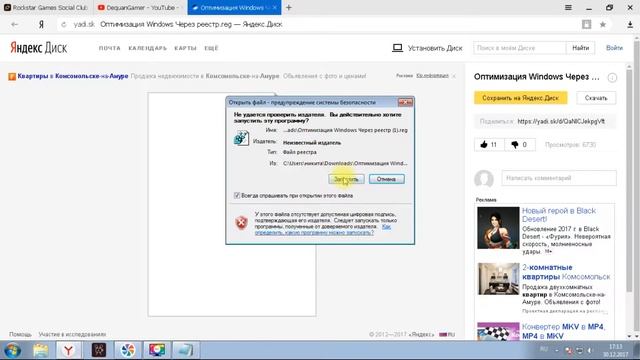Open ПОЧТА in the top menu
The image size is (640, 360).
click(109, 48)
